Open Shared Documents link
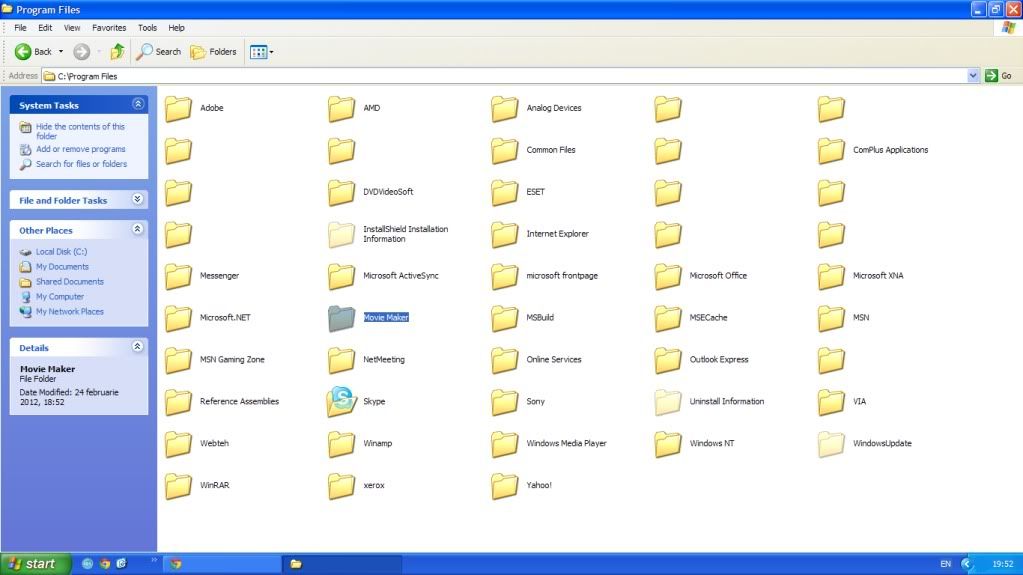 [69, 281]
